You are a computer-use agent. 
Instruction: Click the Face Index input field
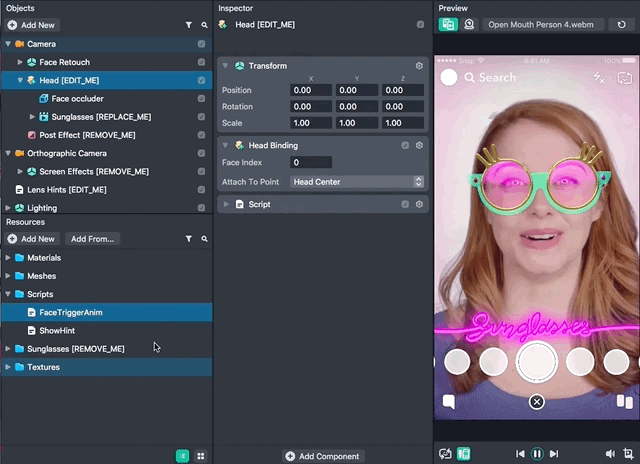pyautogui.click(x=311, y=163)
